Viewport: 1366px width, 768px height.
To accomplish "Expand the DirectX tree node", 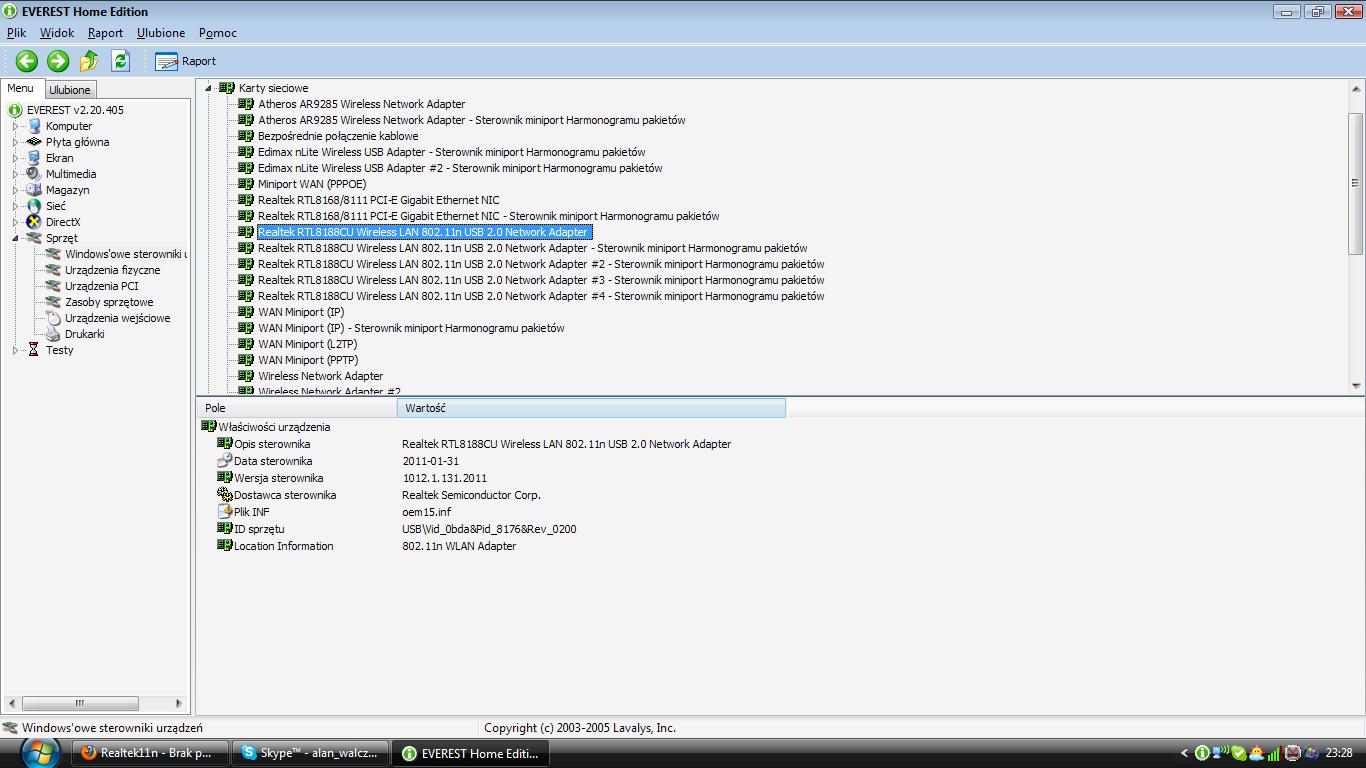I will pos(15,222).
